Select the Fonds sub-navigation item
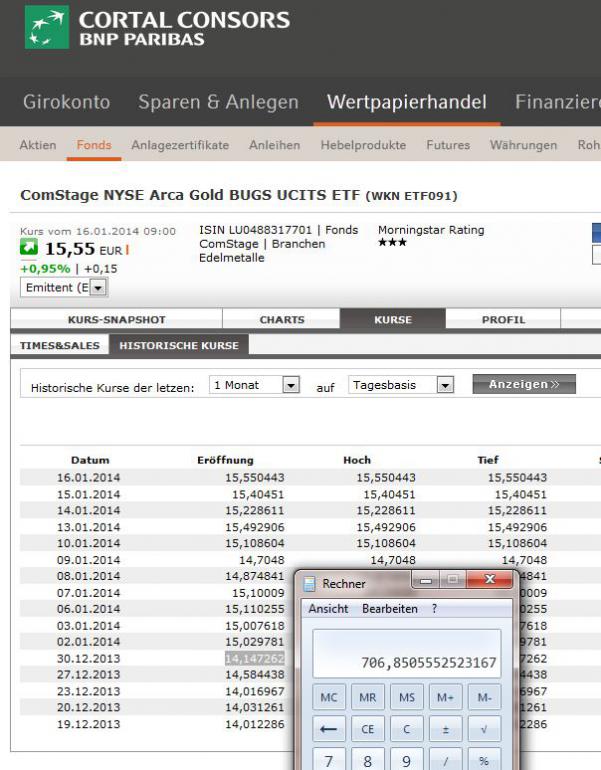The image size is (601, 770). 94,145
